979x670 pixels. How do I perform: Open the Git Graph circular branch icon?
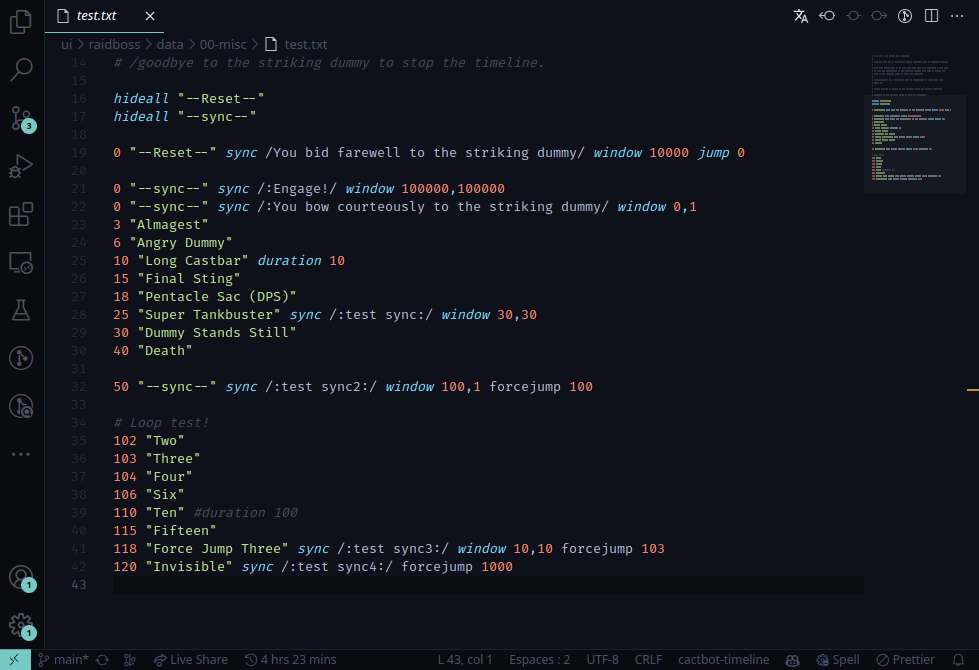(x=21, y=358)
